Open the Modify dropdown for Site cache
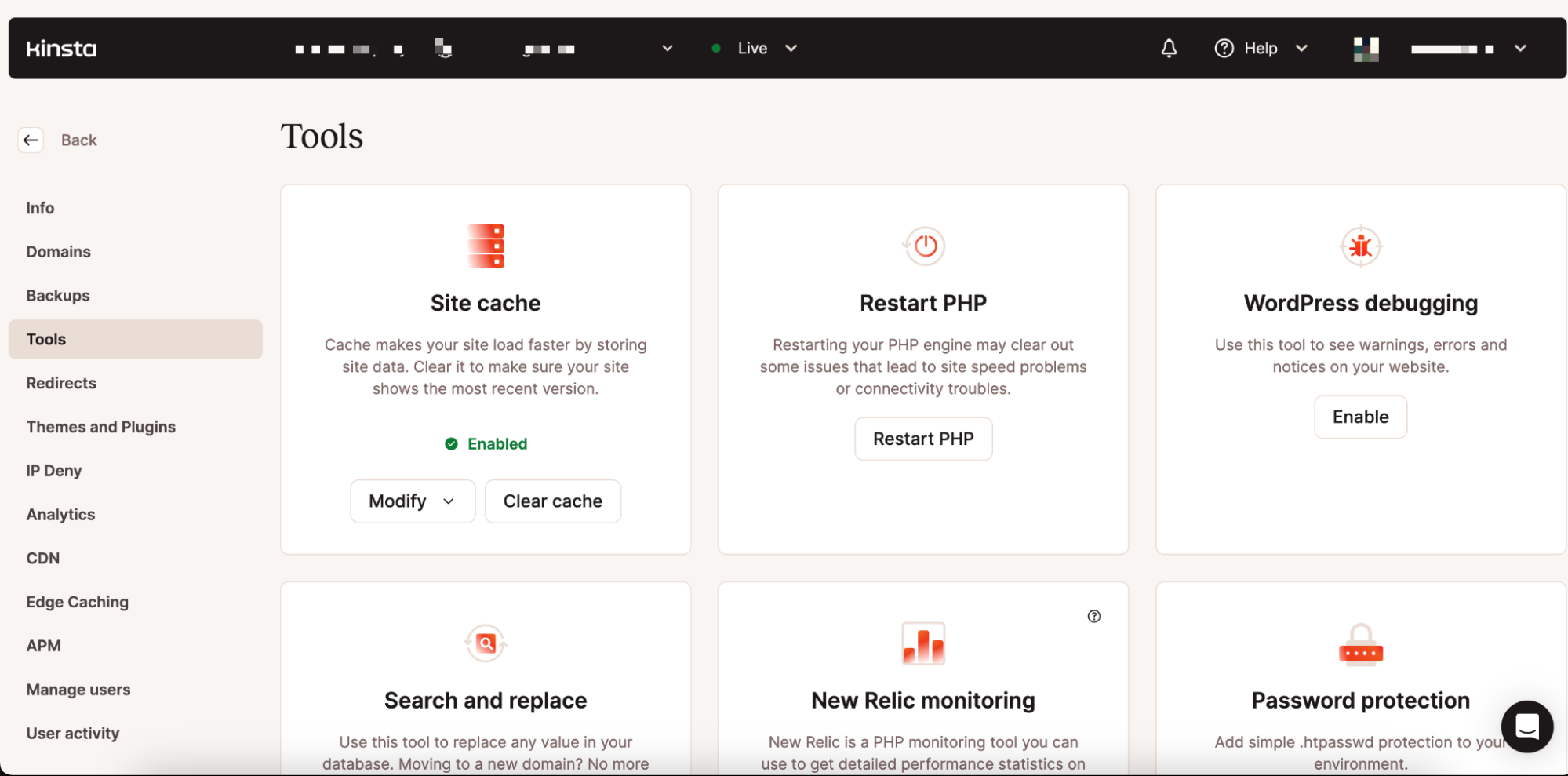 [412, 501]
